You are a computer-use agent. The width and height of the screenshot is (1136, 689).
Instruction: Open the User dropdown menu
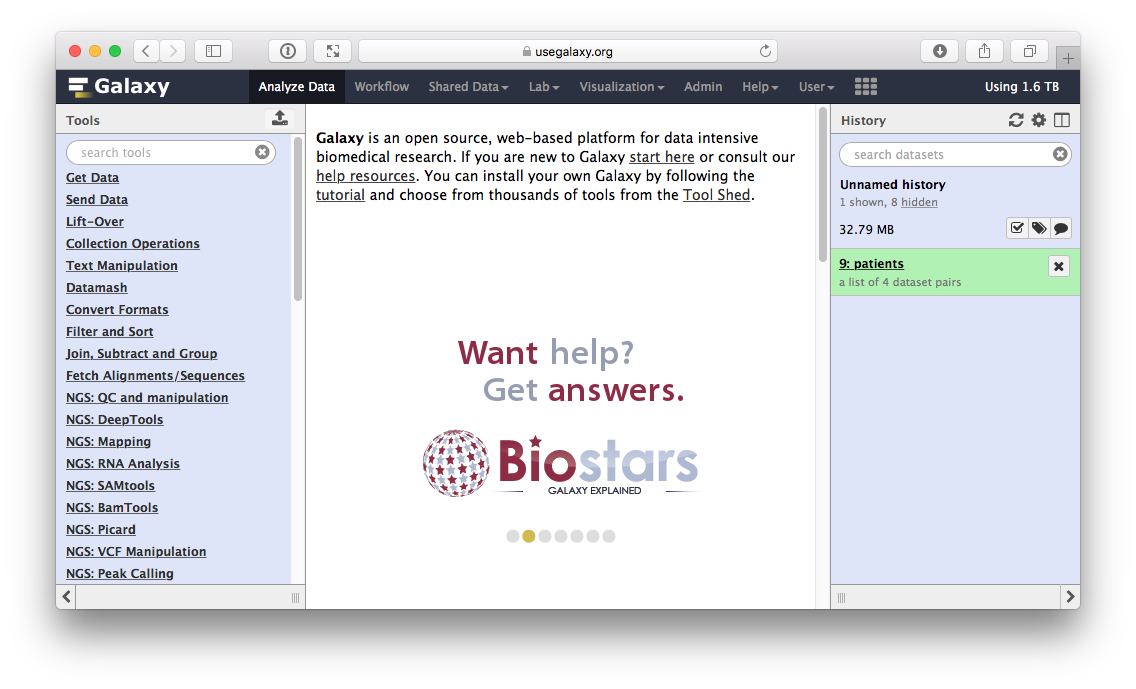point(816,87)
